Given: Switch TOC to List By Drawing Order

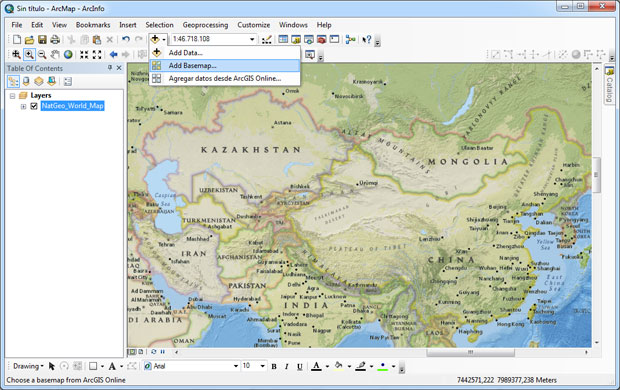Looking at the screenshot, I should click(x=13, y=81).
